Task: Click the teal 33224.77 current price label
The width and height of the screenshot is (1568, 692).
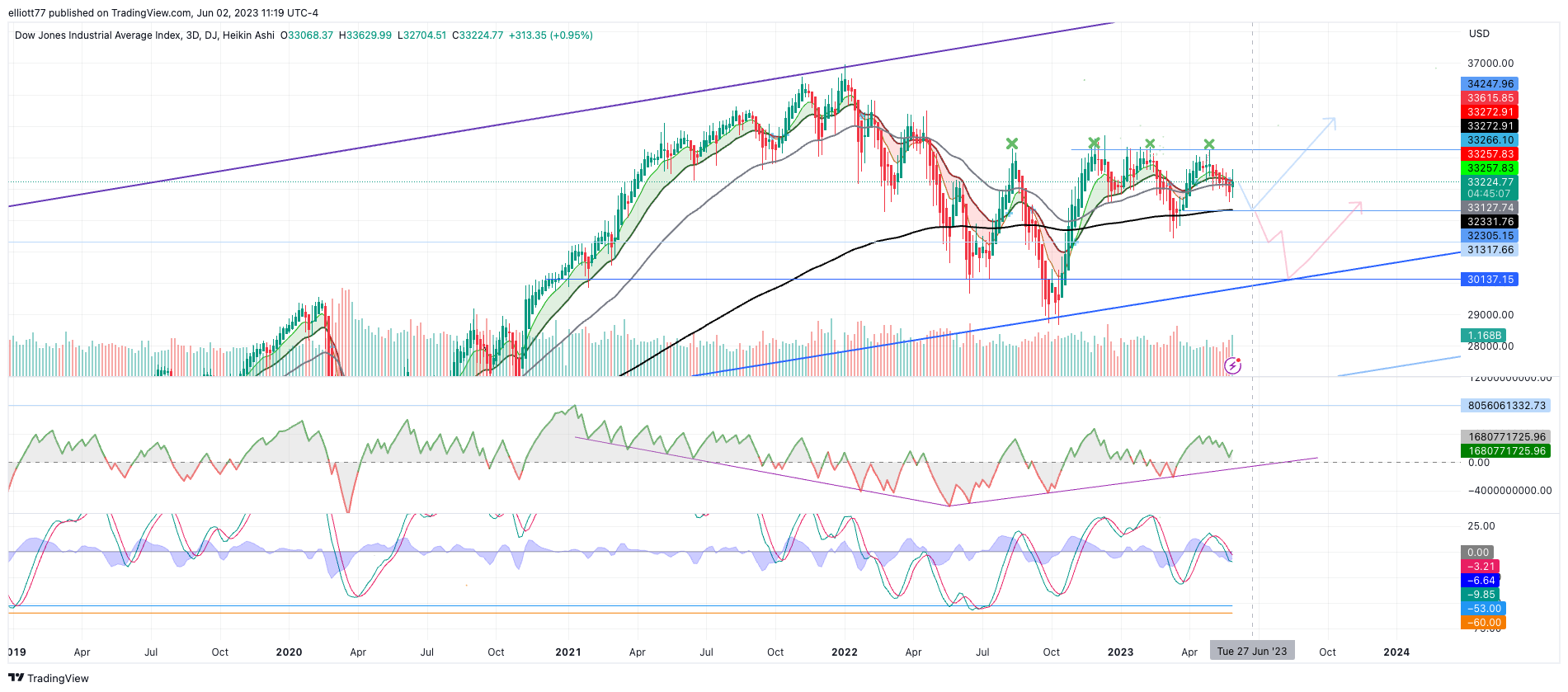Action: click(1490, 182)
